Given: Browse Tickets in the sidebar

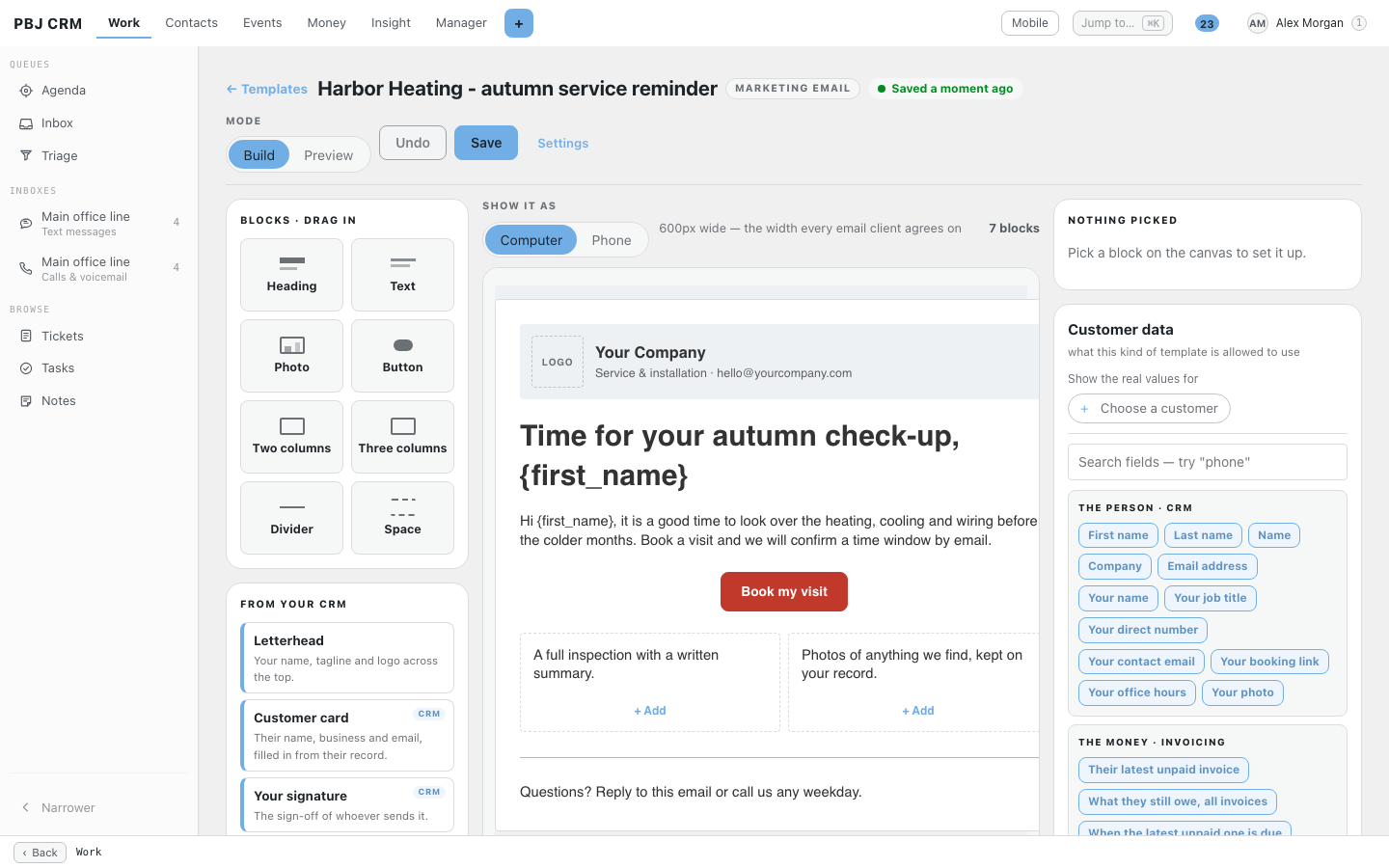Looking at the screenshot, I should (x=98, y=337).
